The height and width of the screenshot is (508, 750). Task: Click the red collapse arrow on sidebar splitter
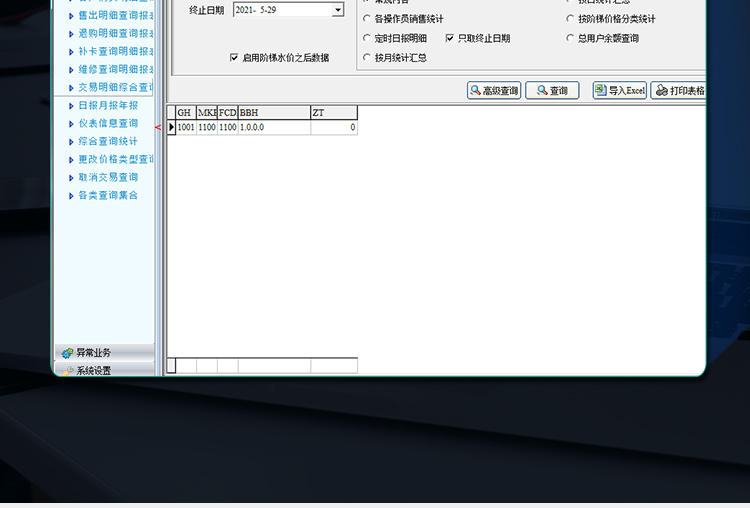(x=158, y=127)
